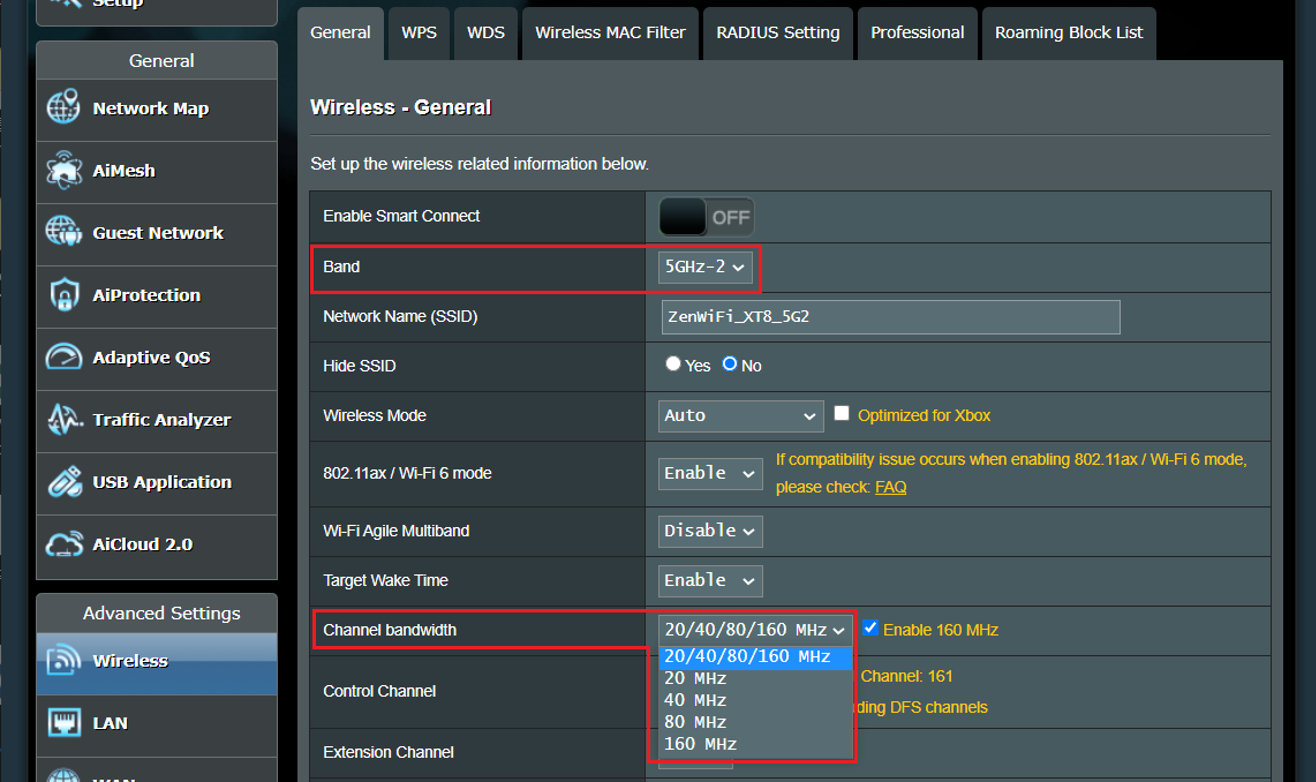Screen dimensions: 1316x782
Task: Open the Roaming Block List tab
Action: 1069,33
